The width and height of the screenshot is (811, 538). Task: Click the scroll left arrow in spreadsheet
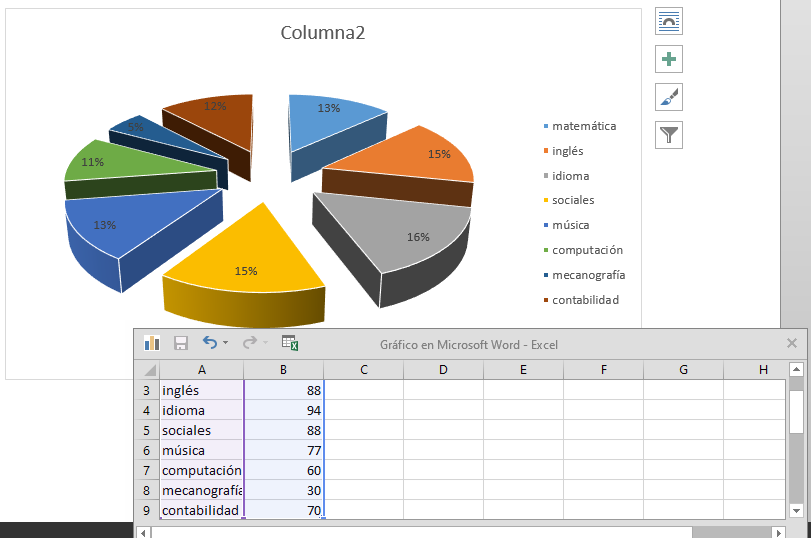143,532
